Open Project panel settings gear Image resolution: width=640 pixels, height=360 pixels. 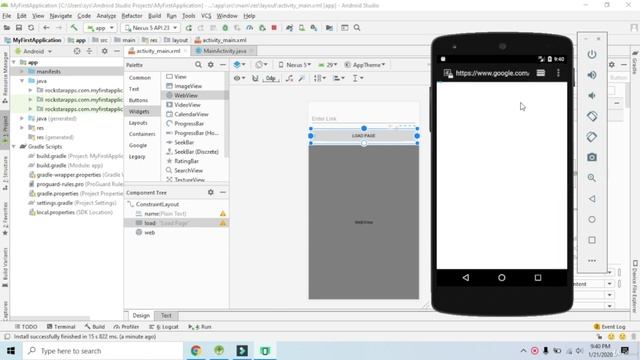(x=104, y=51)
